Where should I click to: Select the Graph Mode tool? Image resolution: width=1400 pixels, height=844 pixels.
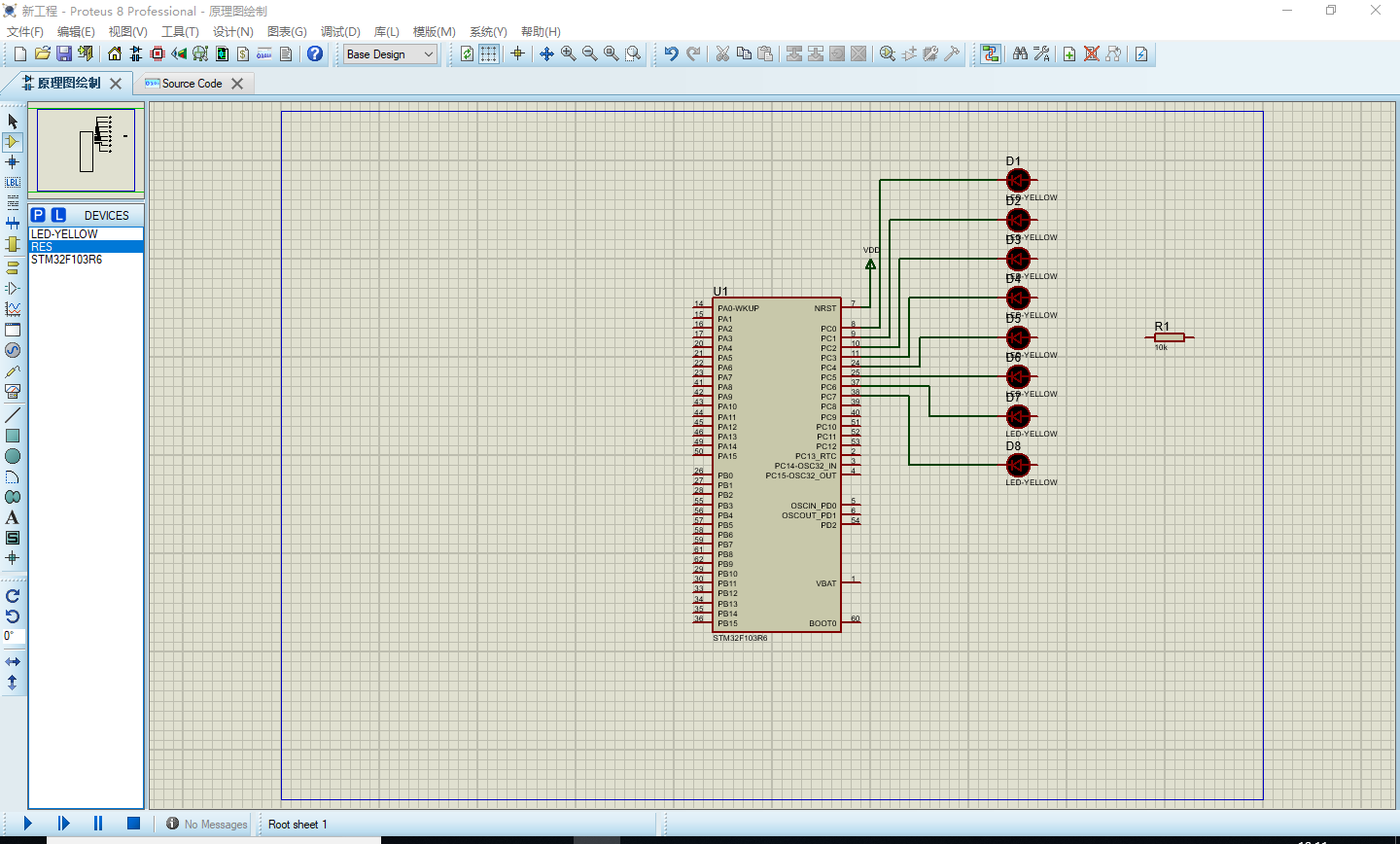click(13, 308)
